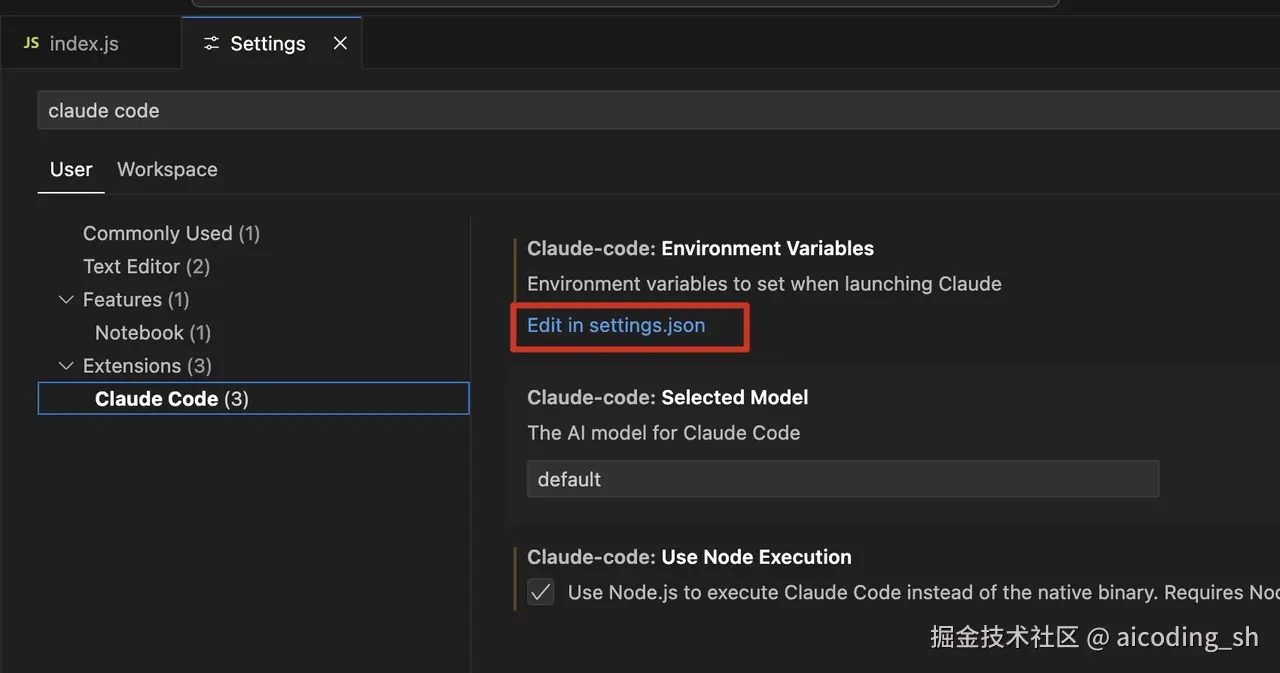Click the JS file icon on index.js tab

[x=31, y=43]
